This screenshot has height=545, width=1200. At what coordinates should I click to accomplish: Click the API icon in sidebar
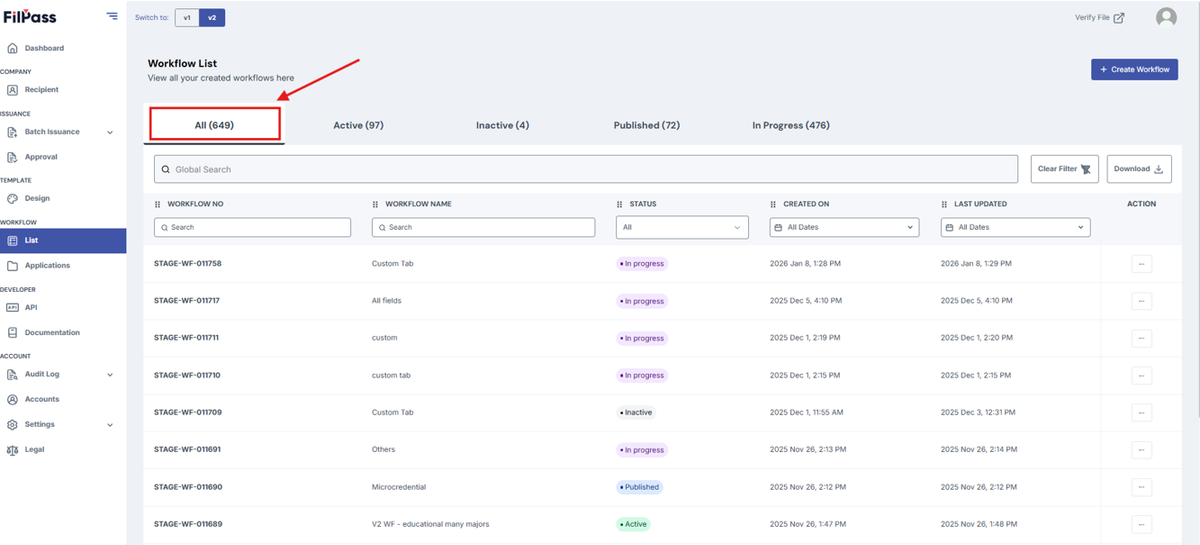12,307
